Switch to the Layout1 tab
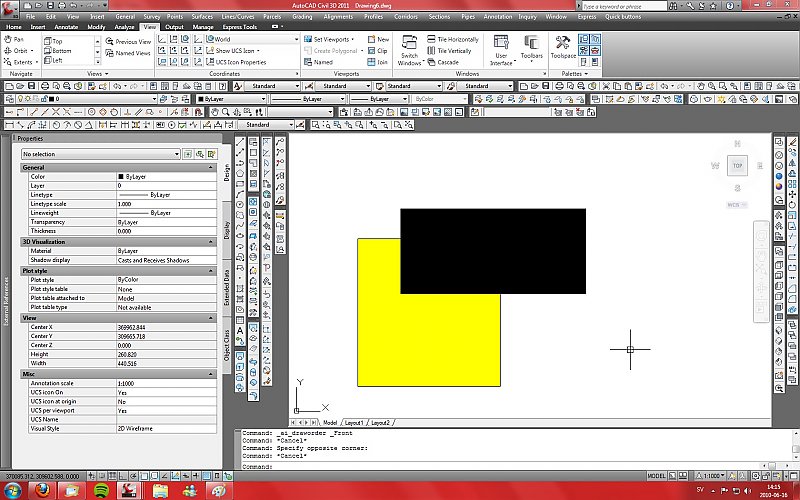Image resolution: width=800 pixels, height=500 pixels. click(x=354, y=422)
